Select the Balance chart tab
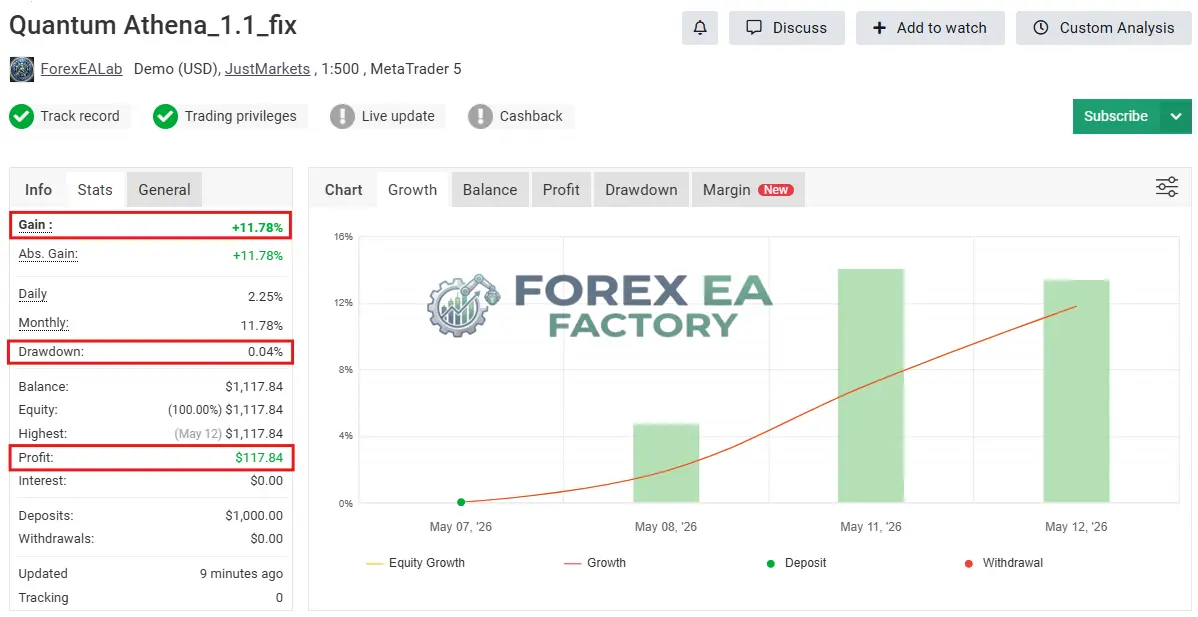The image size is (1198, 617). pos(490,189)
